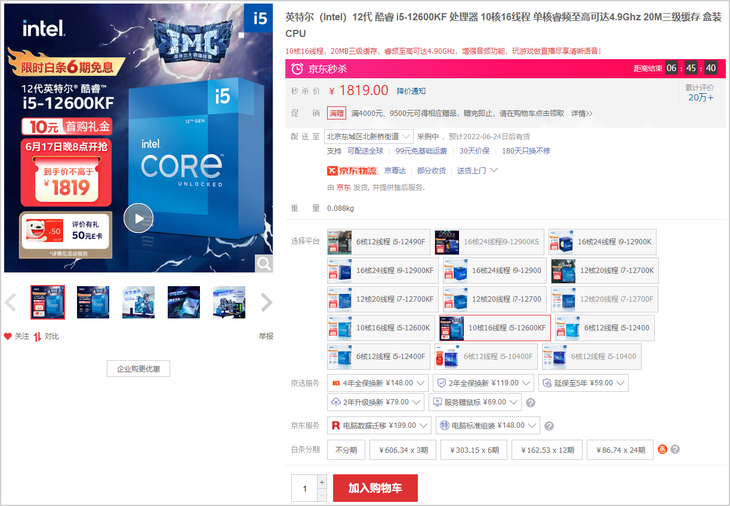Increase quantity with plus button

pos(322,482)
